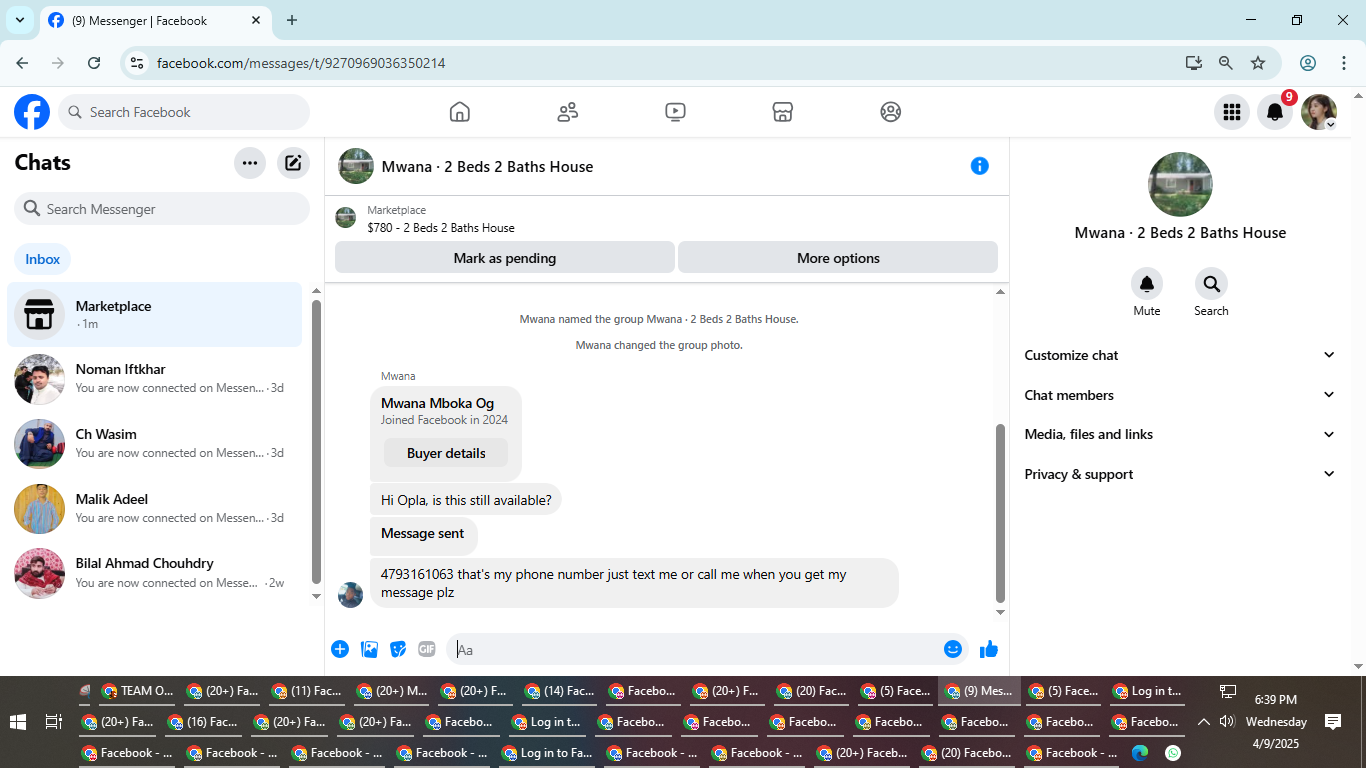The height and width of the screenshot is (768, 1366).
Task: Click the chat list scrollbar
Action: [x=316, y=440]
